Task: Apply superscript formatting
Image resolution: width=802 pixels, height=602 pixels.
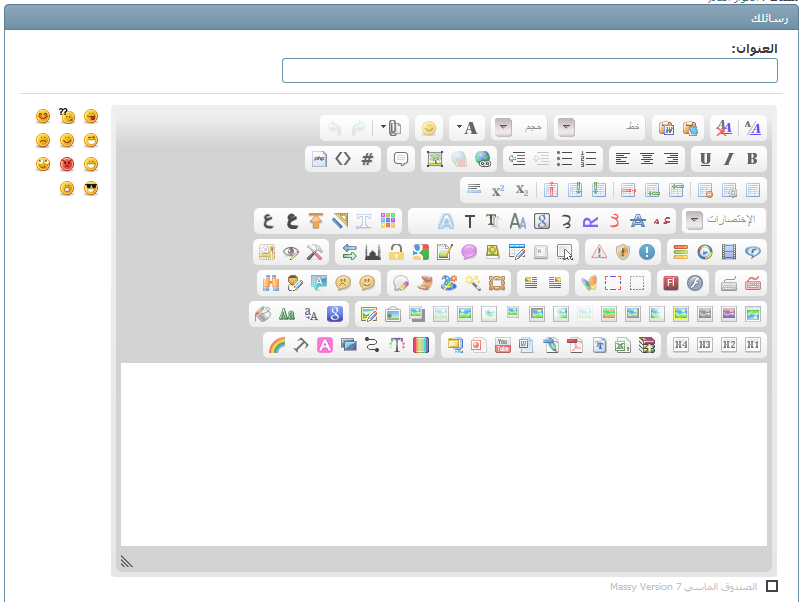Action: point(497,190)
